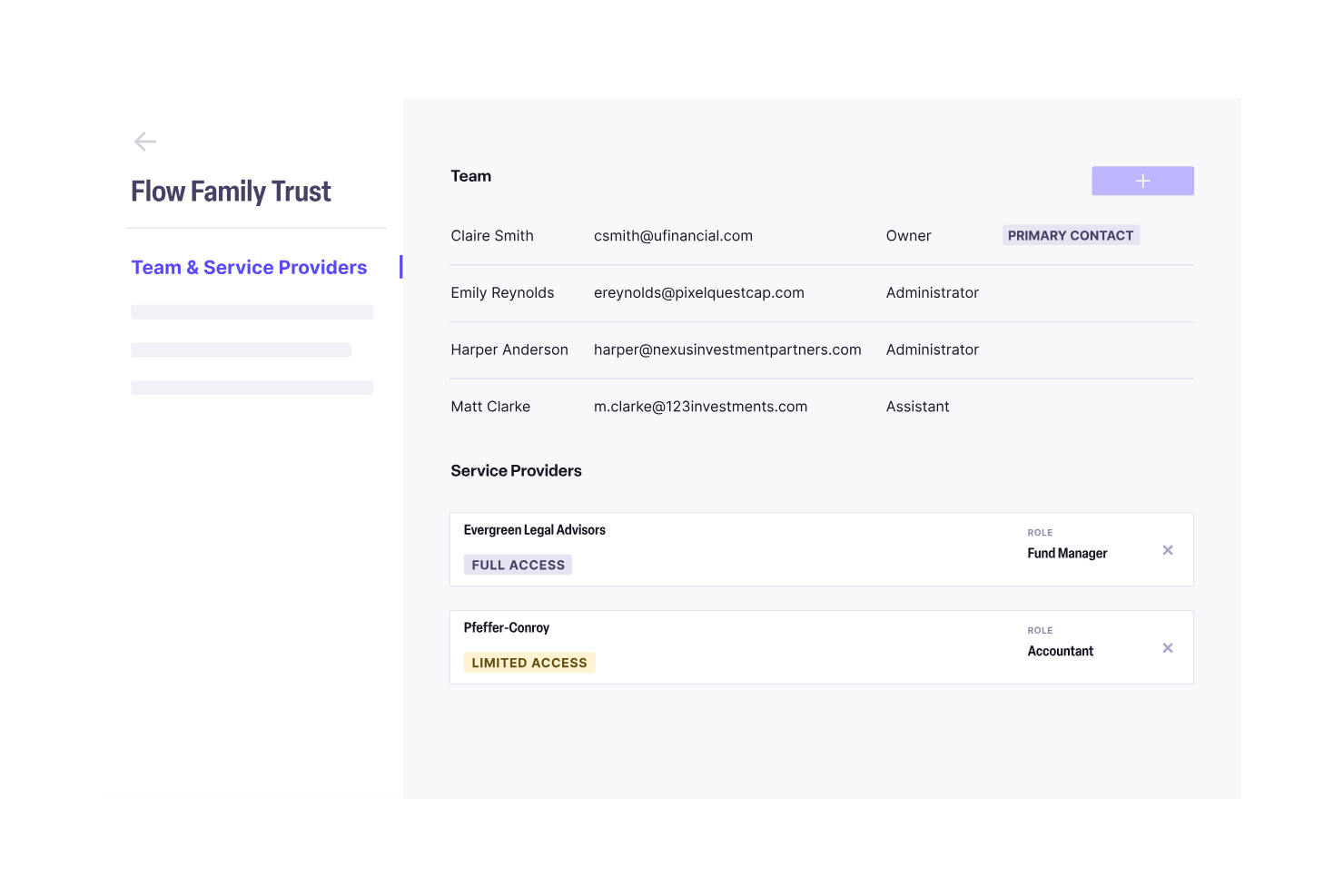Click Administrator role for Harper Anderson

coord(932,350)
